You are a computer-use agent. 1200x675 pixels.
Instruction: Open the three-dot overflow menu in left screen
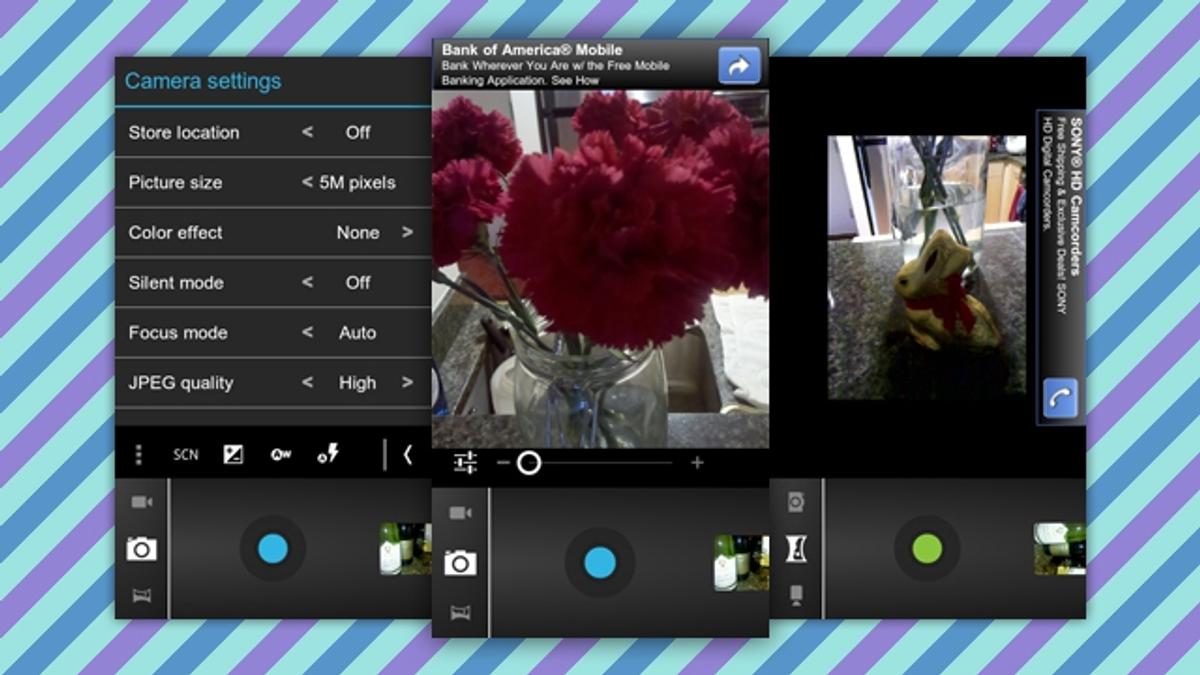[138, 455]
